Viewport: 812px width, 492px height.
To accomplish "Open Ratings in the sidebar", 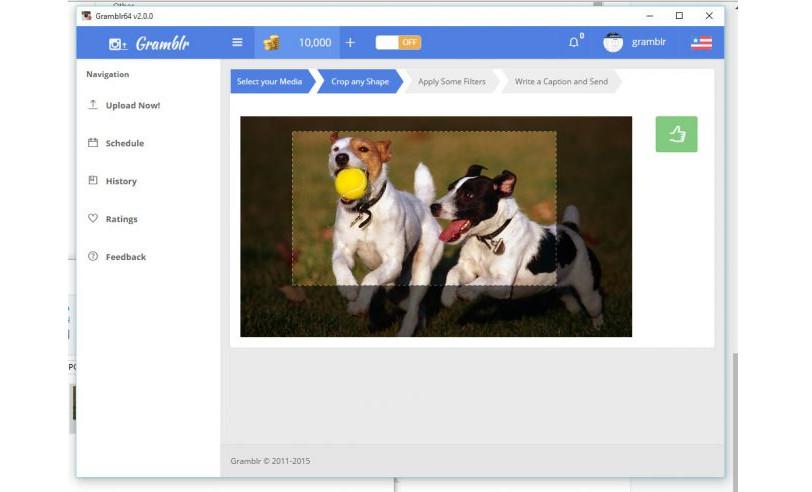I will [x=122, y=219].
